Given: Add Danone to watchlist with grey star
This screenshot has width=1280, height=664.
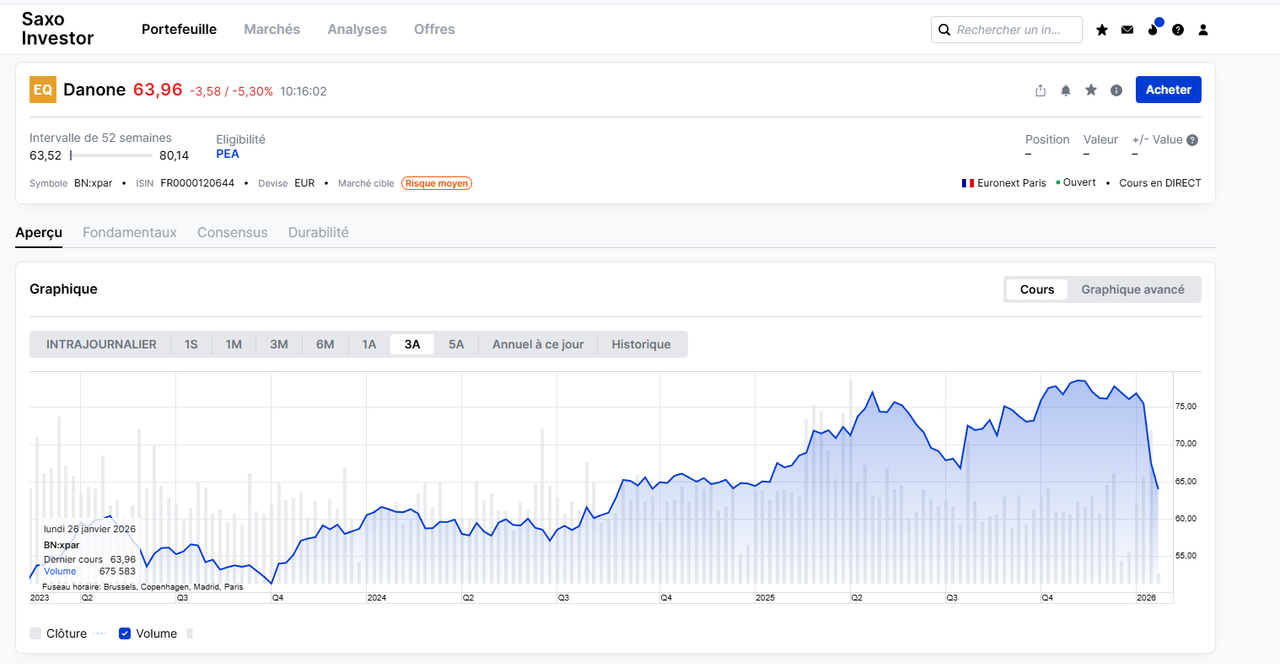Looking at the screenshot, I should pos(1091,90).
